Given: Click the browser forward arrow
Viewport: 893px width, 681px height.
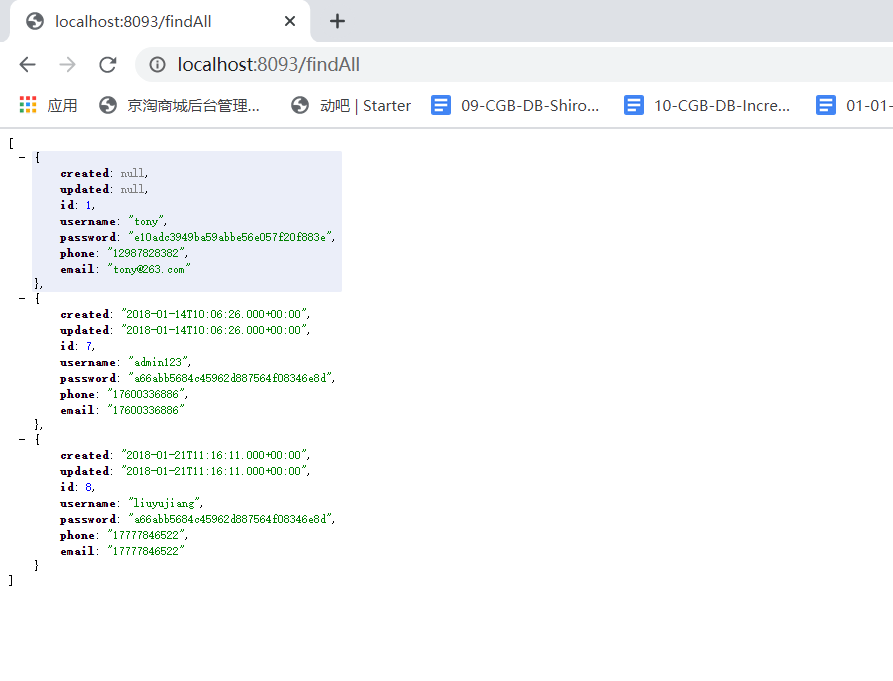Looking at the screenshot, I should pos(67,64).
